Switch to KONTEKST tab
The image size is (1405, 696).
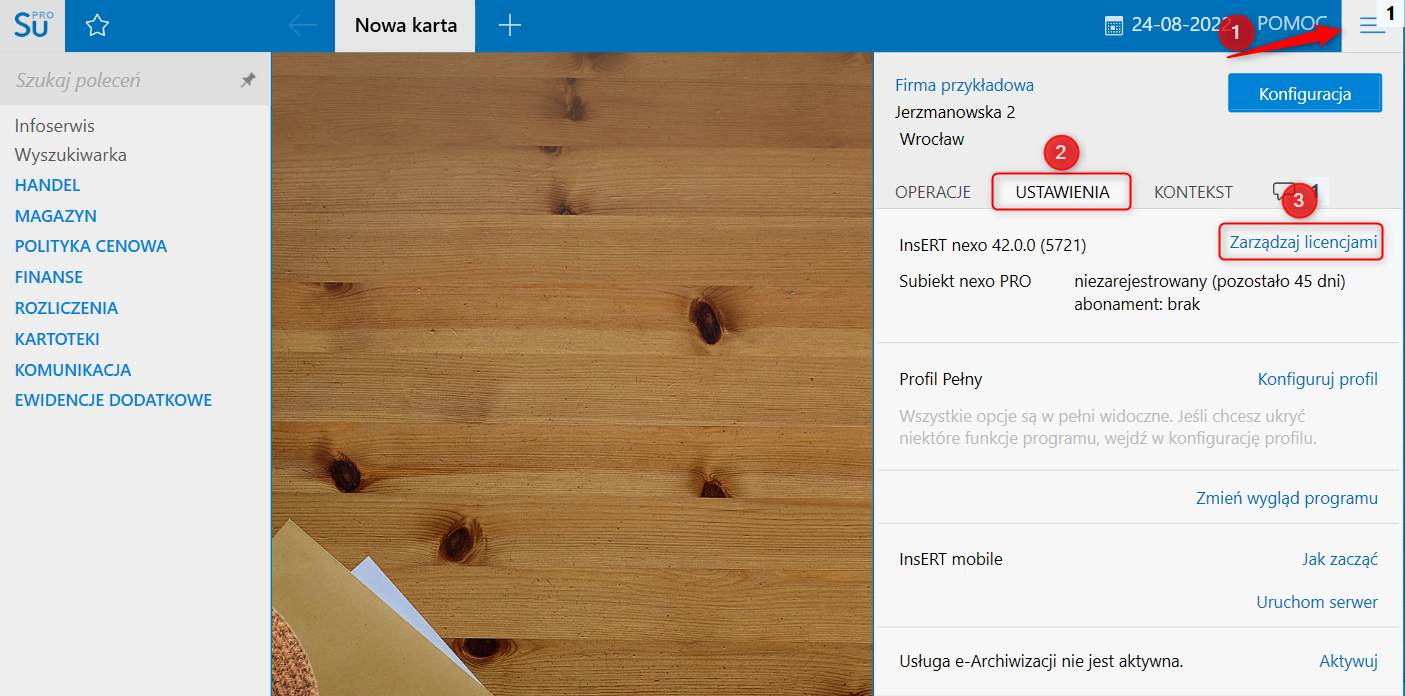[1193, 192]
